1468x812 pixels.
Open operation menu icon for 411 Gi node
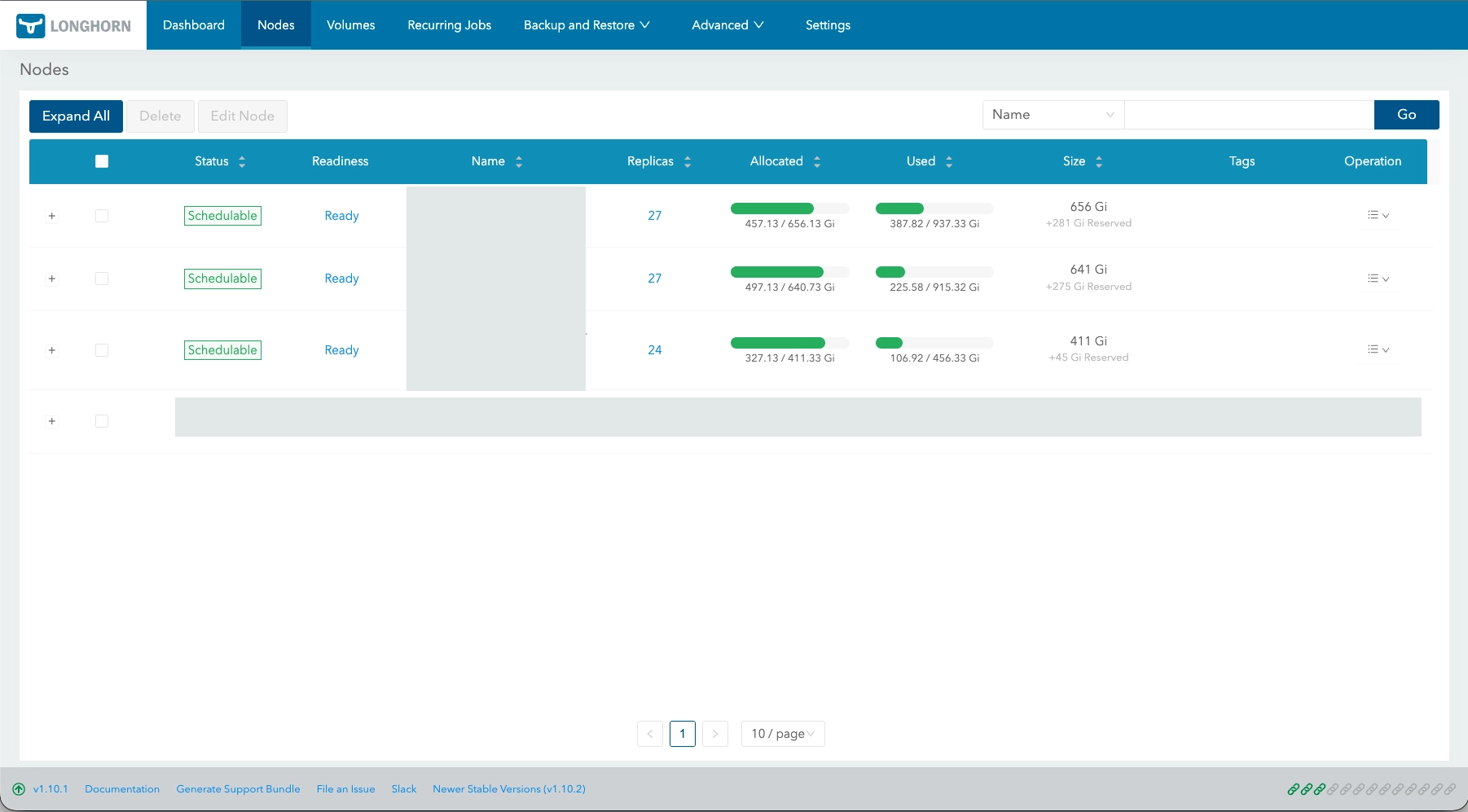tap(1378, 349)
